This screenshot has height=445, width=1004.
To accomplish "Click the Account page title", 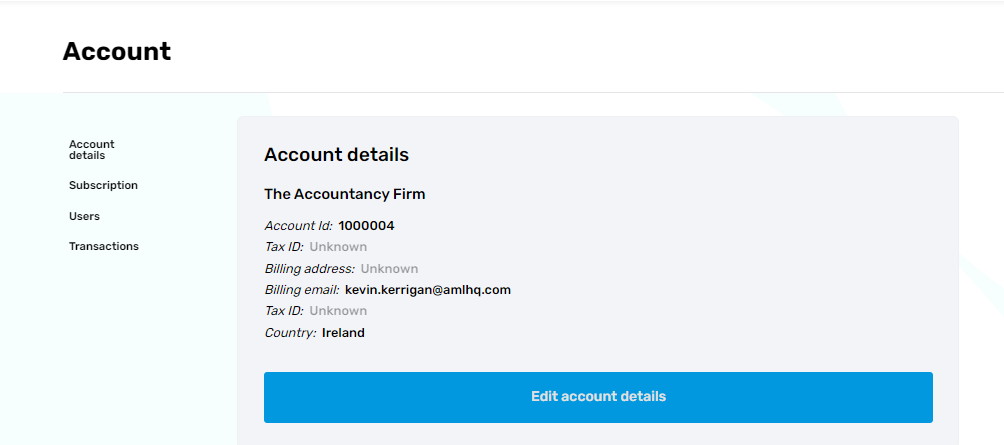I will pos(116,51).
